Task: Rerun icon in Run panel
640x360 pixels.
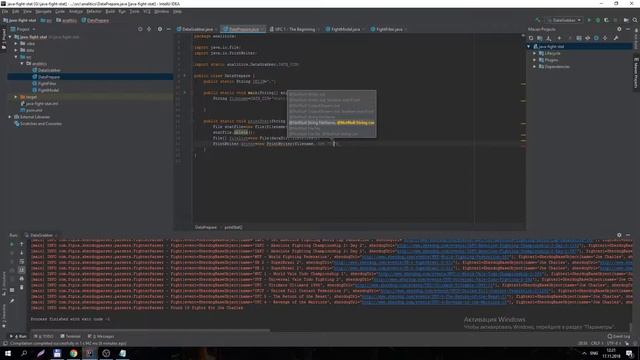Action: [x=12, y=244]
